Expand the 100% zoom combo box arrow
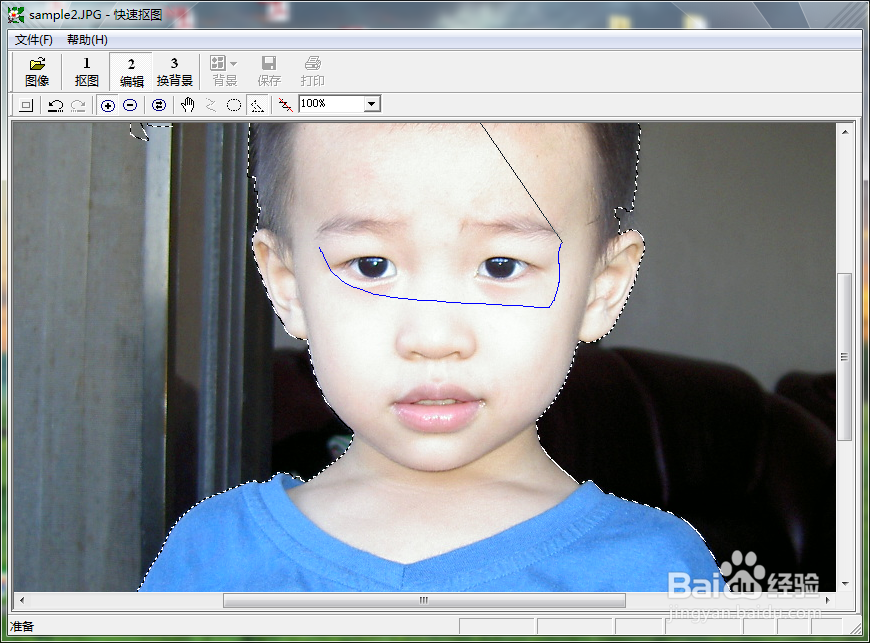This screenshot has height=643, width=870. click(x=372, y=104)
